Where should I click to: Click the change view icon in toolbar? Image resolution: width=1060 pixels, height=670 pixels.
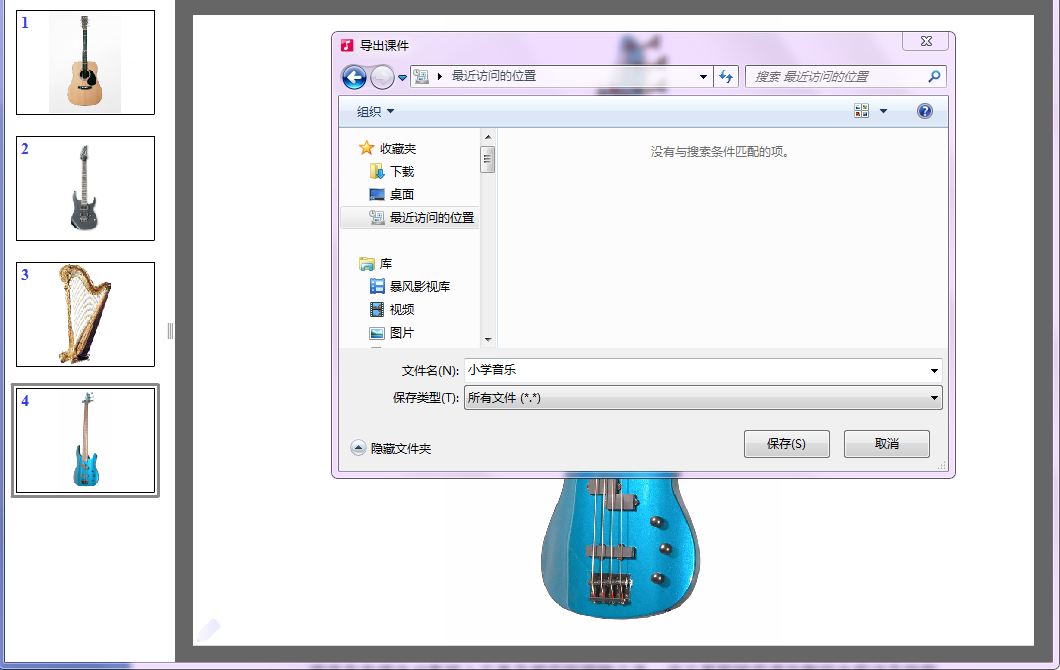[862, 111]
